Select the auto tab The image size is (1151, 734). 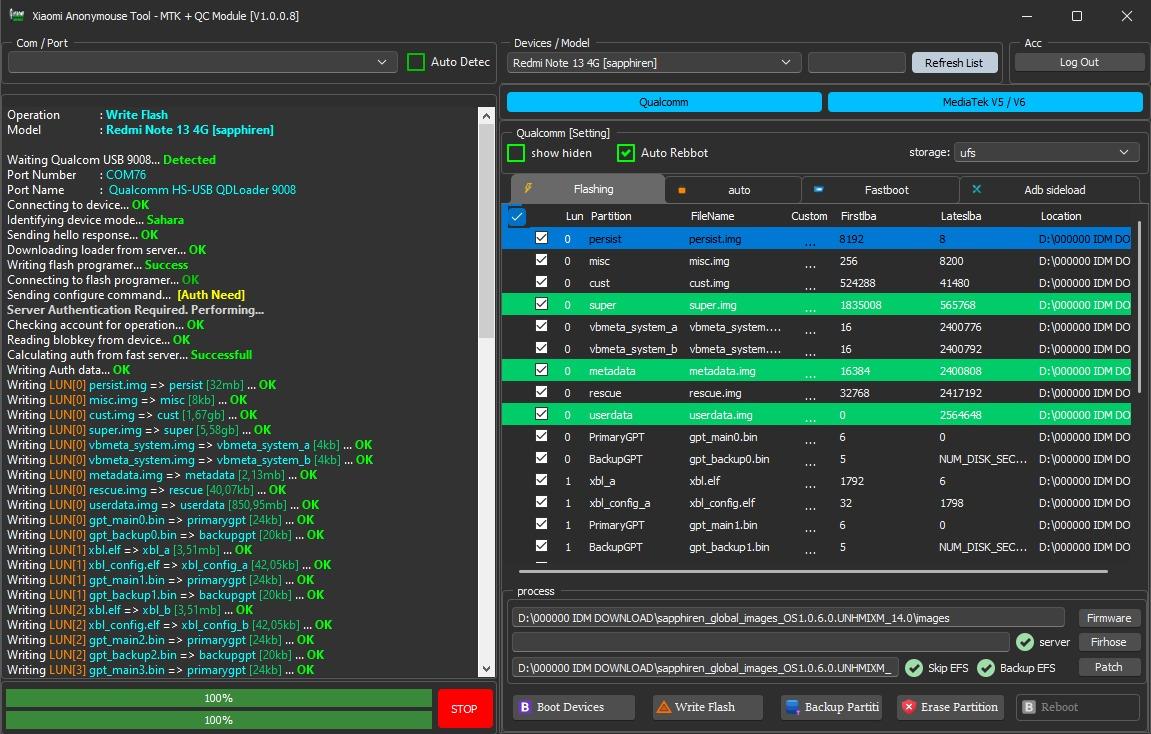coord(738,189)
